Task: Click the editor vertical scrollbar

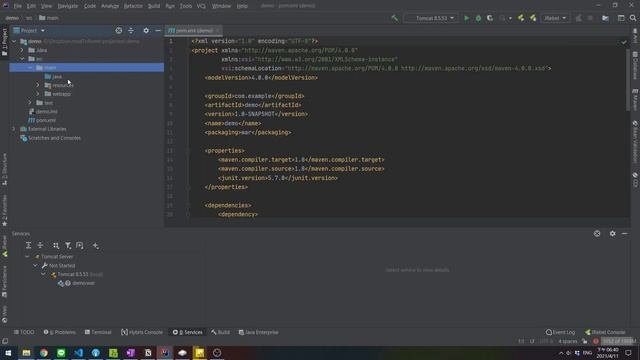Action: 627,80
